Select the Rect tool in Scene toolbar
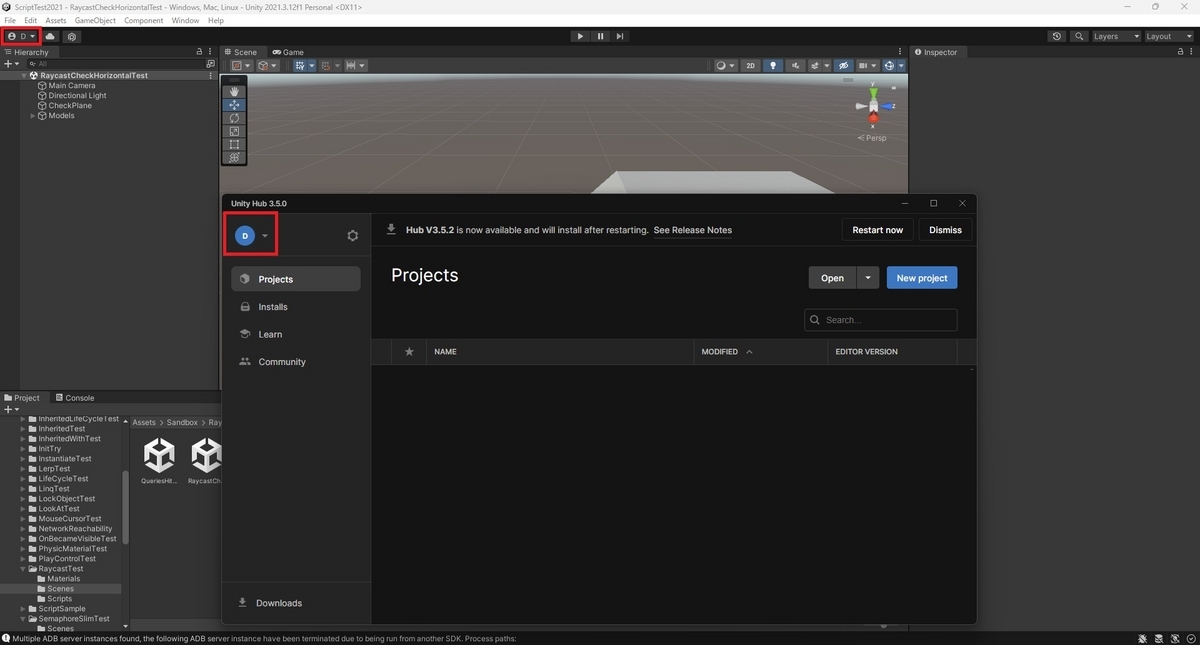1200x645 pixels. [x=234, y=144]
